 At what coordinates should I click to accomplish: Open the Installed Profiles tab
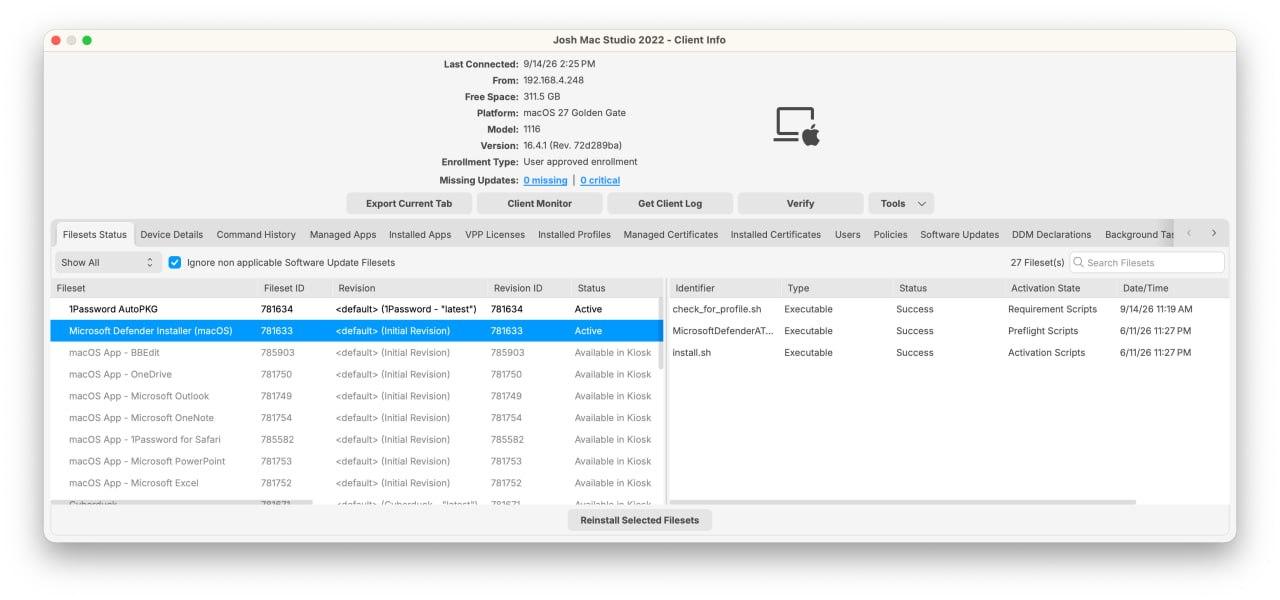coord(574,235)
